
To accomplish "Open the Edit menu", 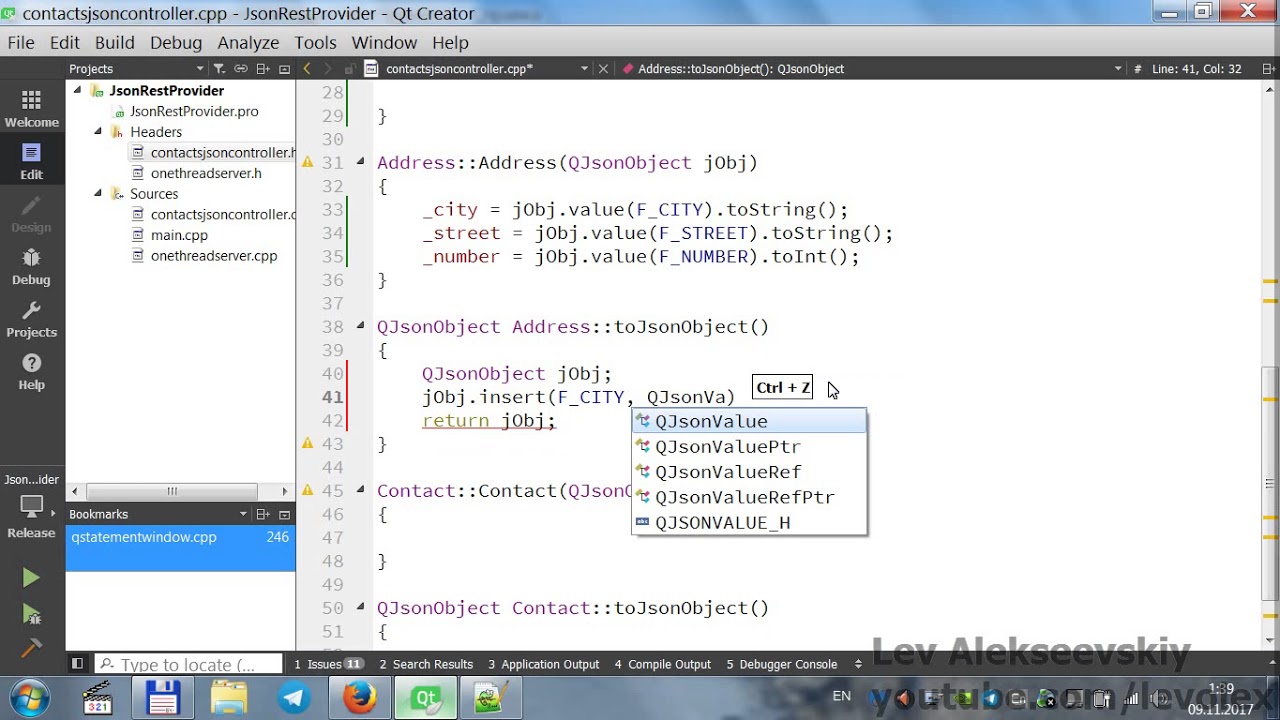I will pyautogui.click(x=64, y=43).
